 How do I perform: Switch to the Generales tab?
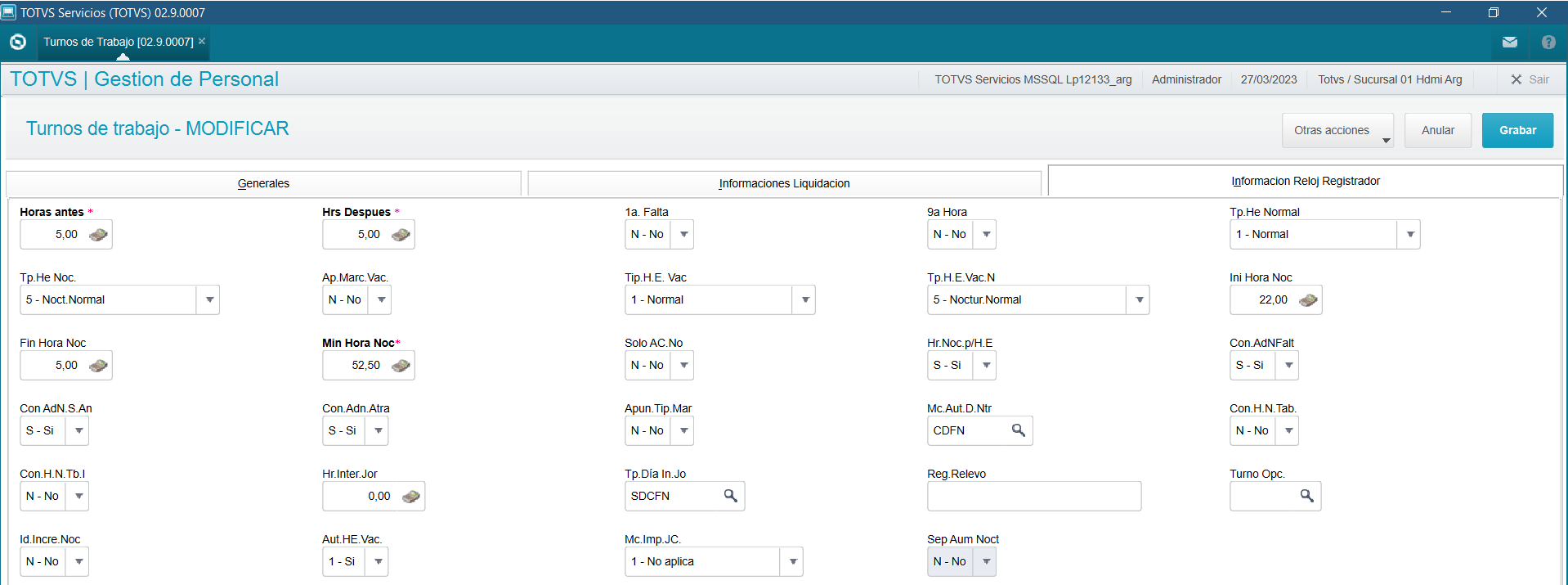pos(263,183)
